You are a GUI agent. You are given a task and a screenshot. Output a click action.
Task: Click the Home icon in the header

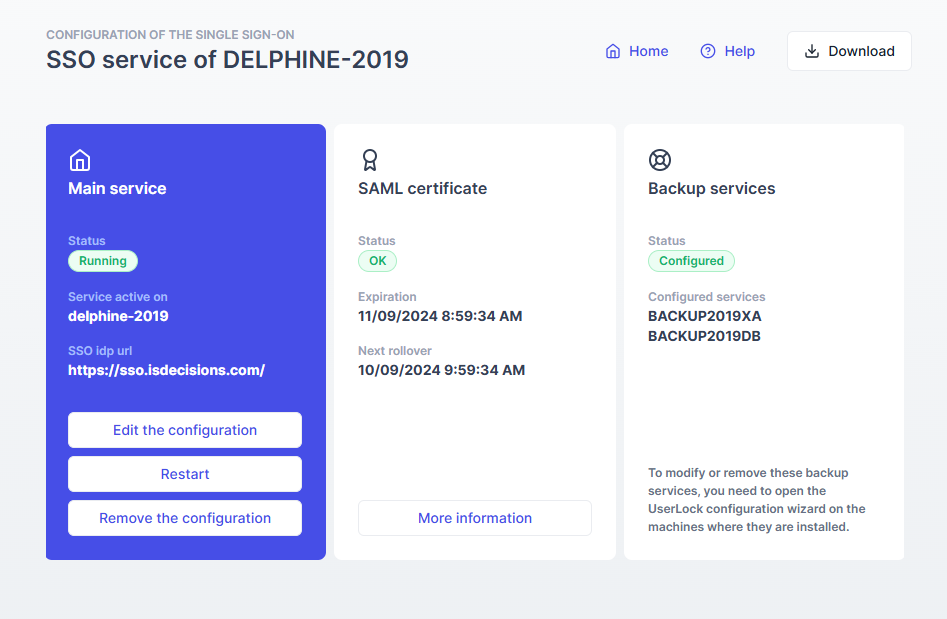pos(613,51)
